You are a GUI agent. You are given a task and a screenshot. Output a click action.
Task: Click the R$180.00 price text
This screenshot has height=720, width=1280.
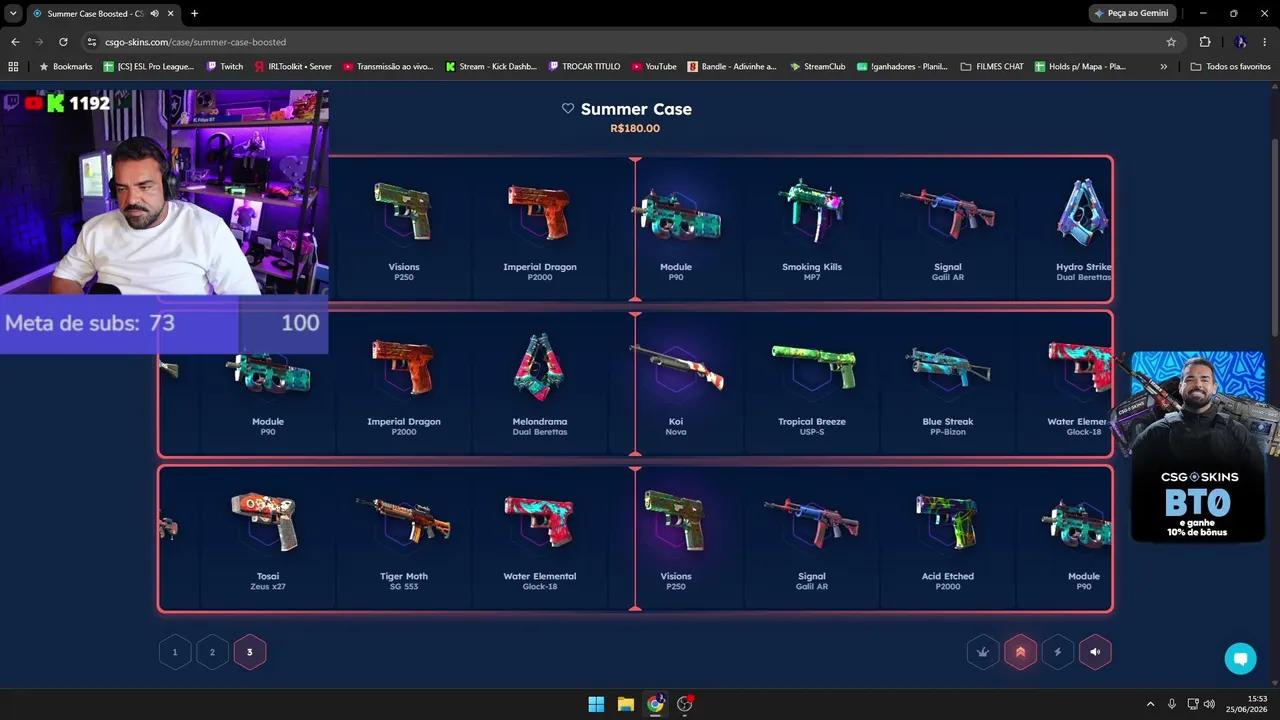pos(635,128)
